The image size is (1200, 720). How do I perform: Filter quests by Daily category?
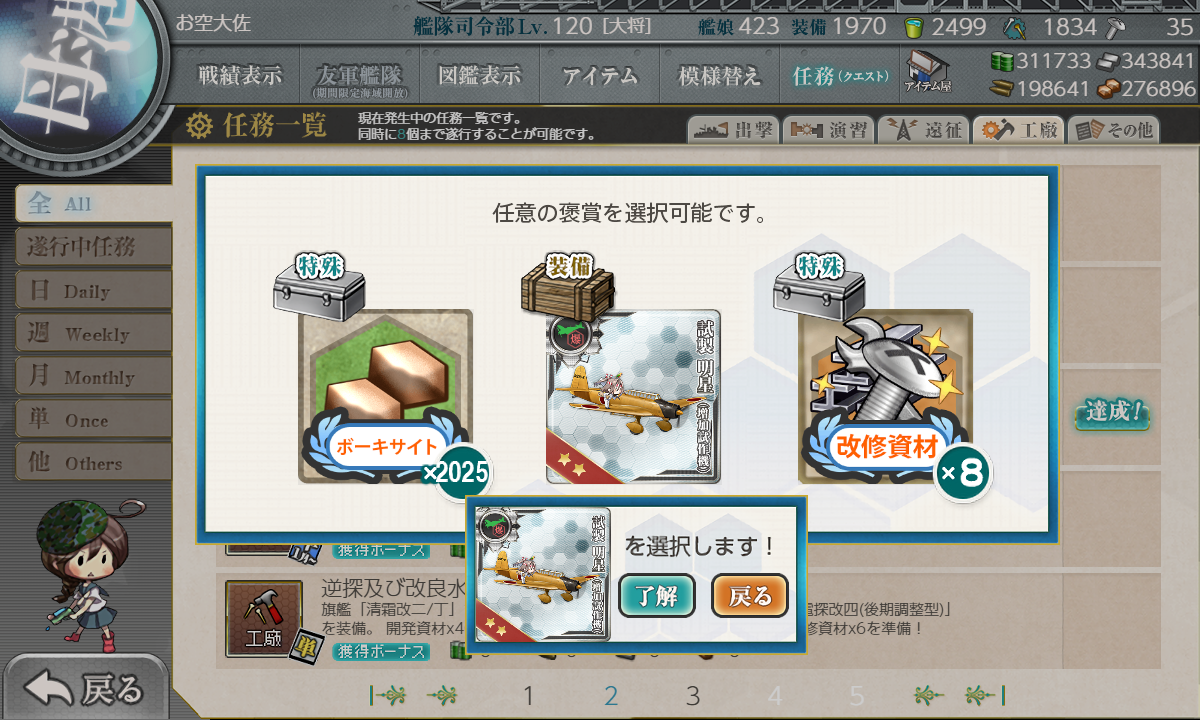[x=92, y=291]
